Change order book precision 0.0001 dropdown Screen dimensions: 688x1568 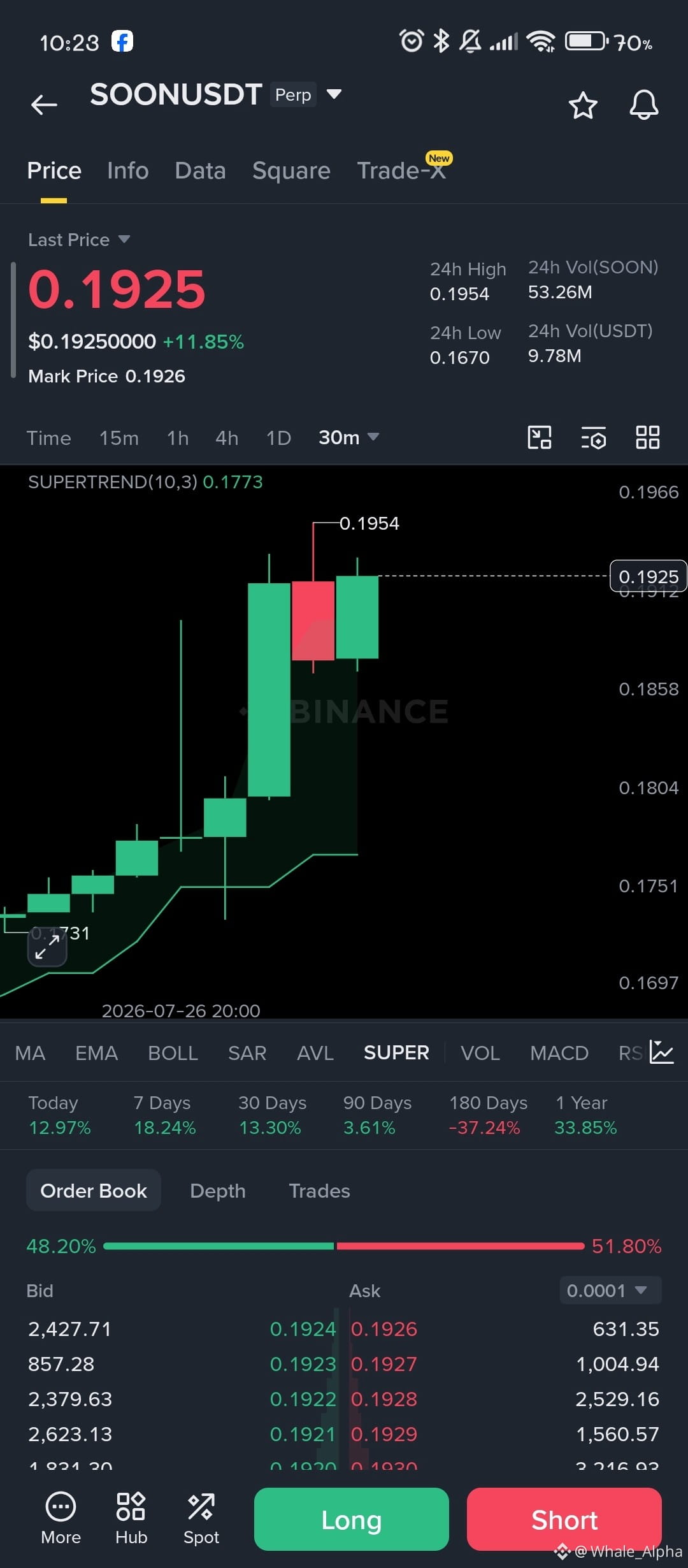click(x=610, y=1291)
